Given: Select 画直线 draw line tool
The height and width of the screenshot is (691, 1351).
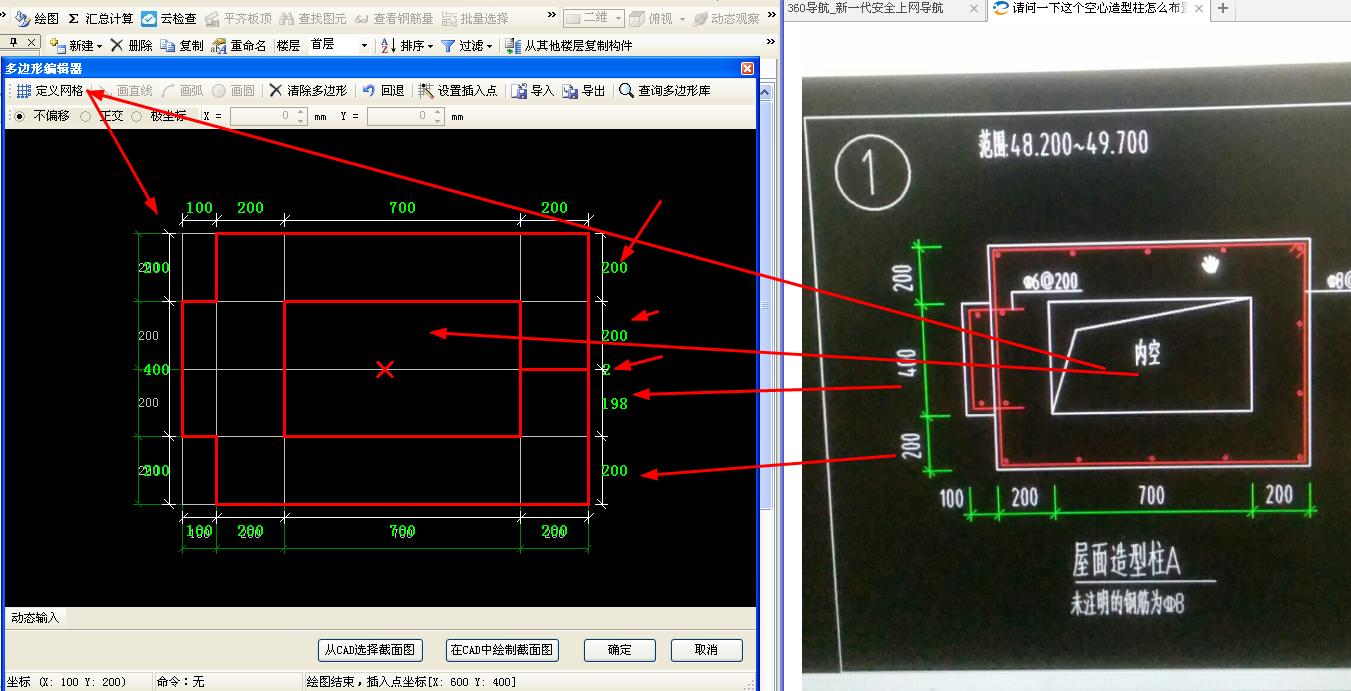Looking at the screenshot, I should coord(126,90).
